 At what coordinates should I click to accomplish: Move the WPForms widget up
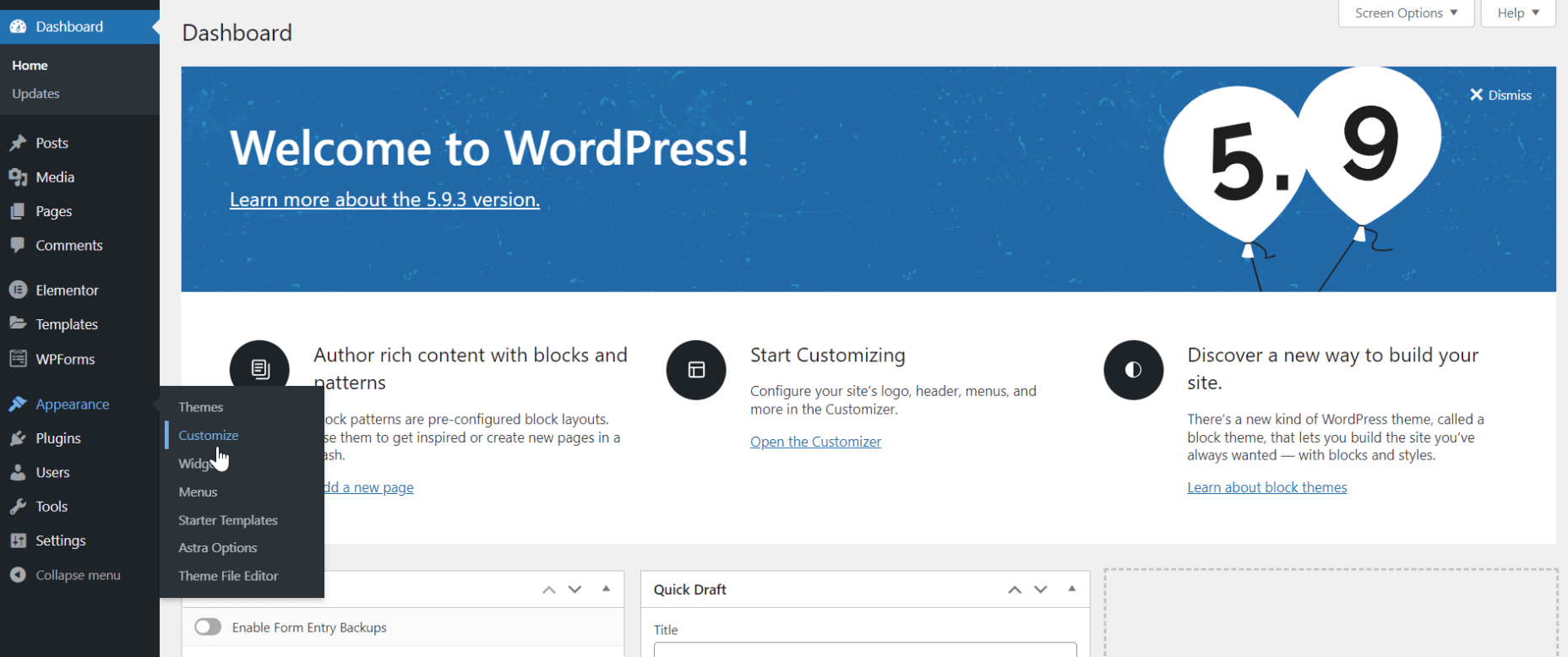point(549,589)
